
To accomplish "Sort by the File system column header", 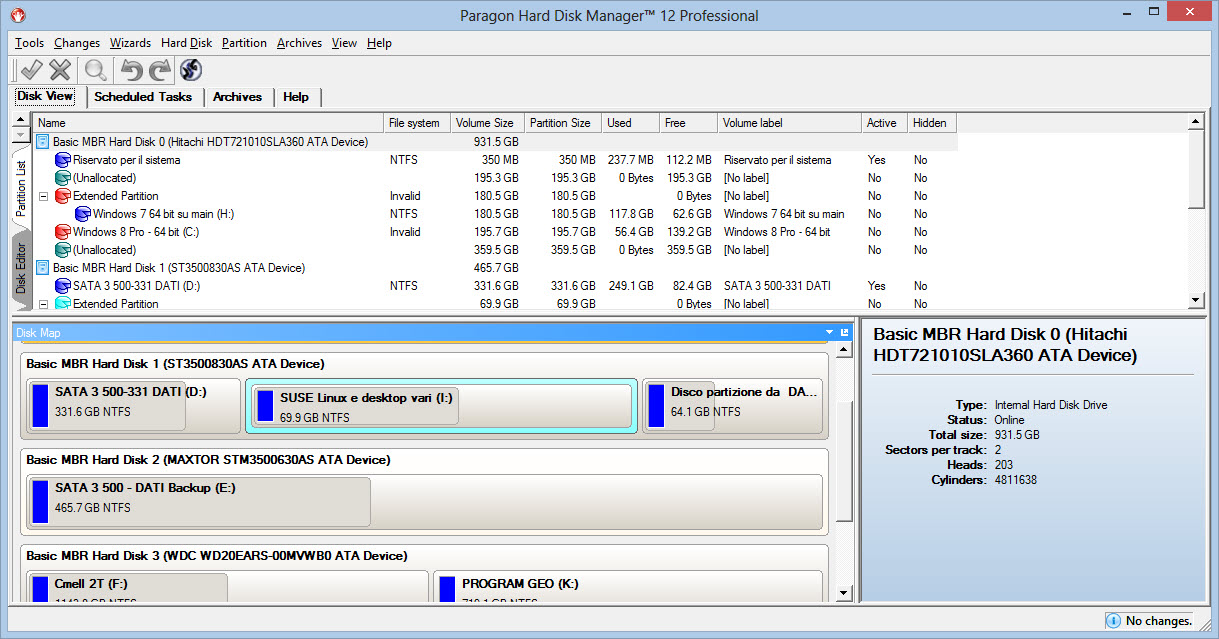I will point(417,123).
